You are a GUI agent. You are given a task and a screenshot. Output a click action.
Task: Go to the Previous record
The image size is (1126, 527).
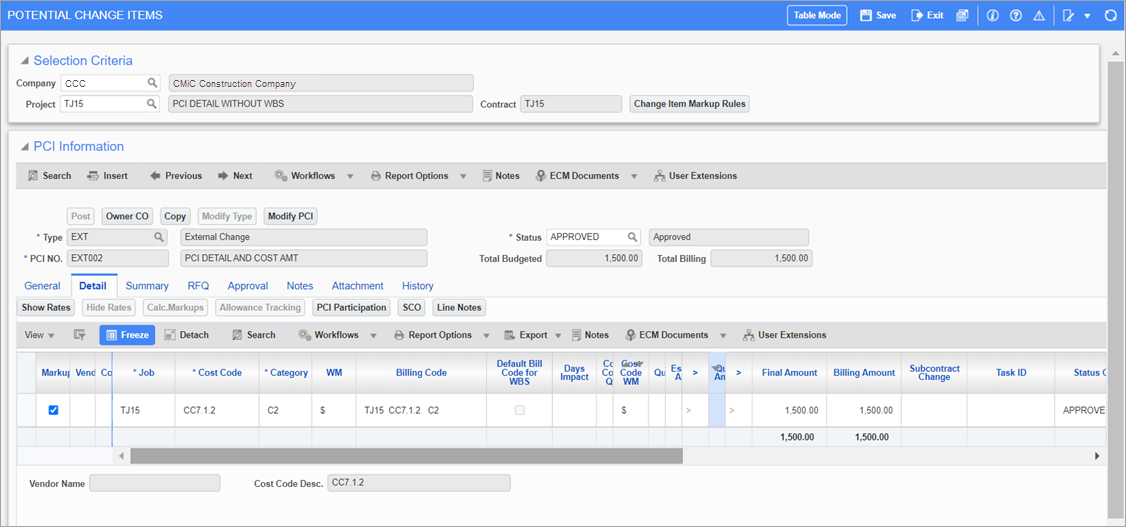175,175
